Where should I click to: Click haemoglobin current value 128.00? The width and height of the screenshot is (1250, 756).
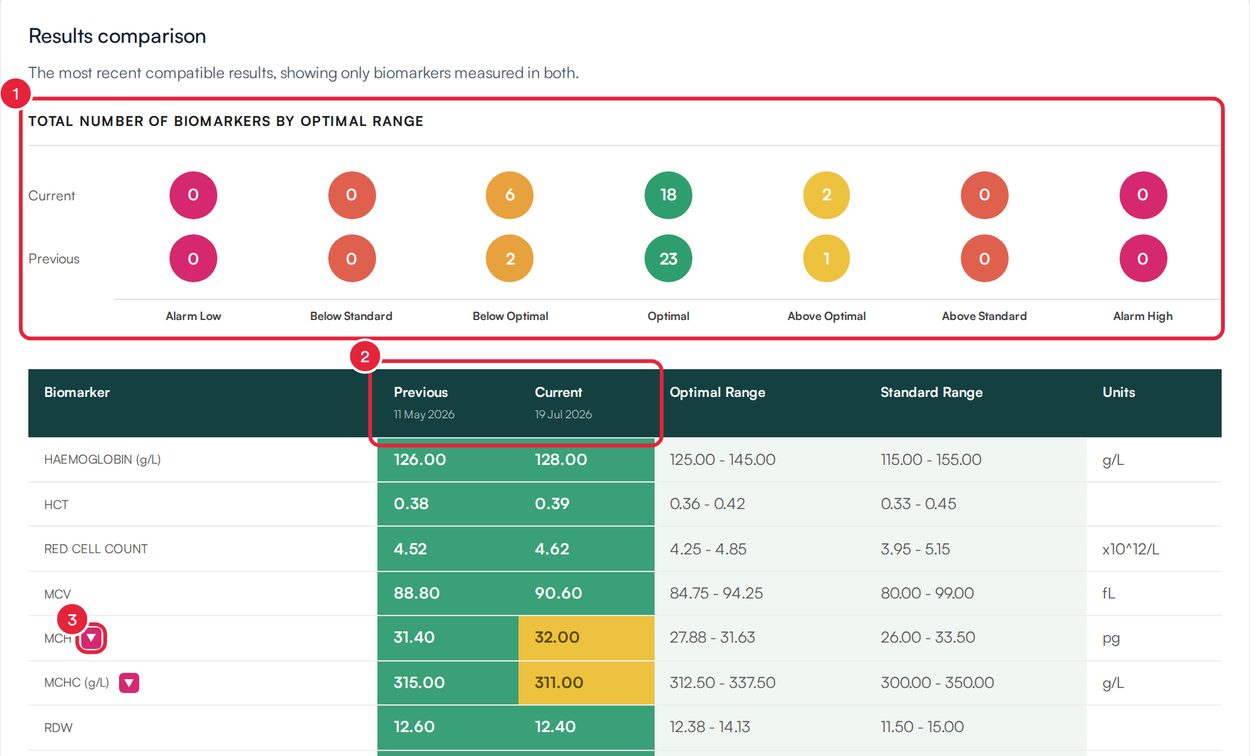tap(561, 460)
